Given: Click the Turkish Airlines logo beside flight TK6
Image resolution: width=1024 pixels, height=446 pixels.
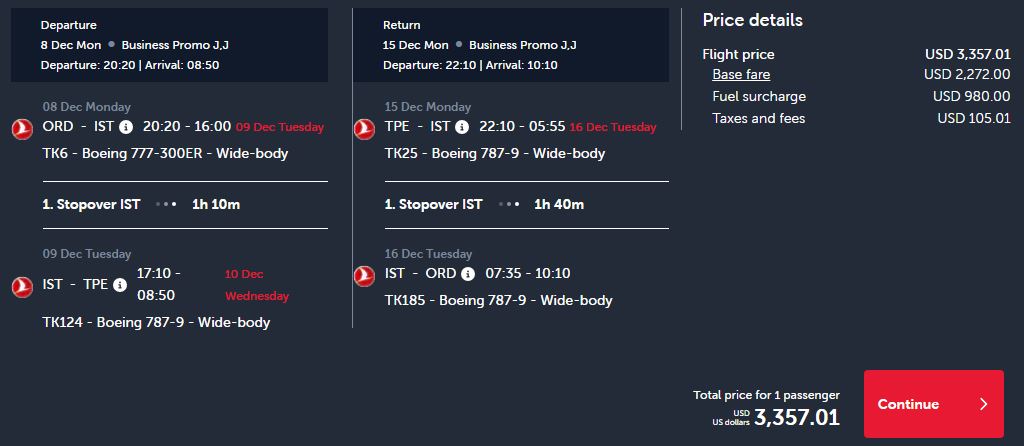Looking at the screenshot, I should pyautogui.click(x=22, y=127).
